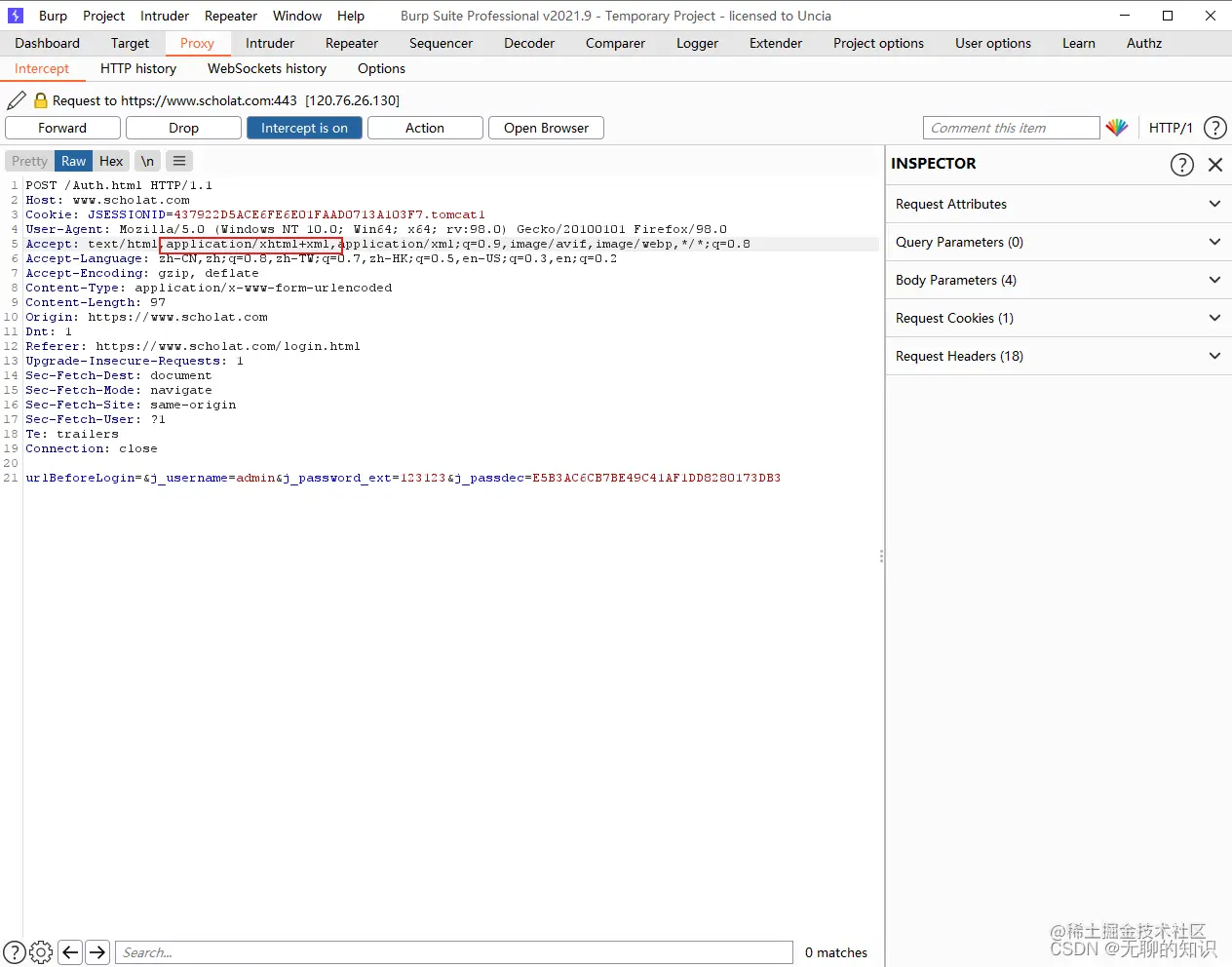Open the Sequencer tab
1232x967 pixels.
441,43
